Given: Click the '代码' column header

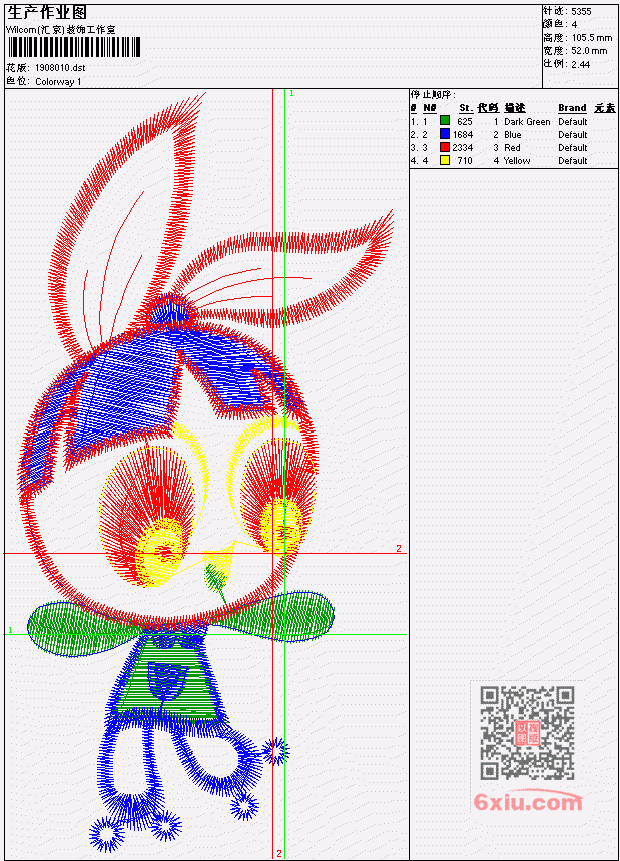Looking at the screenshot, I should tap(488, 108).
